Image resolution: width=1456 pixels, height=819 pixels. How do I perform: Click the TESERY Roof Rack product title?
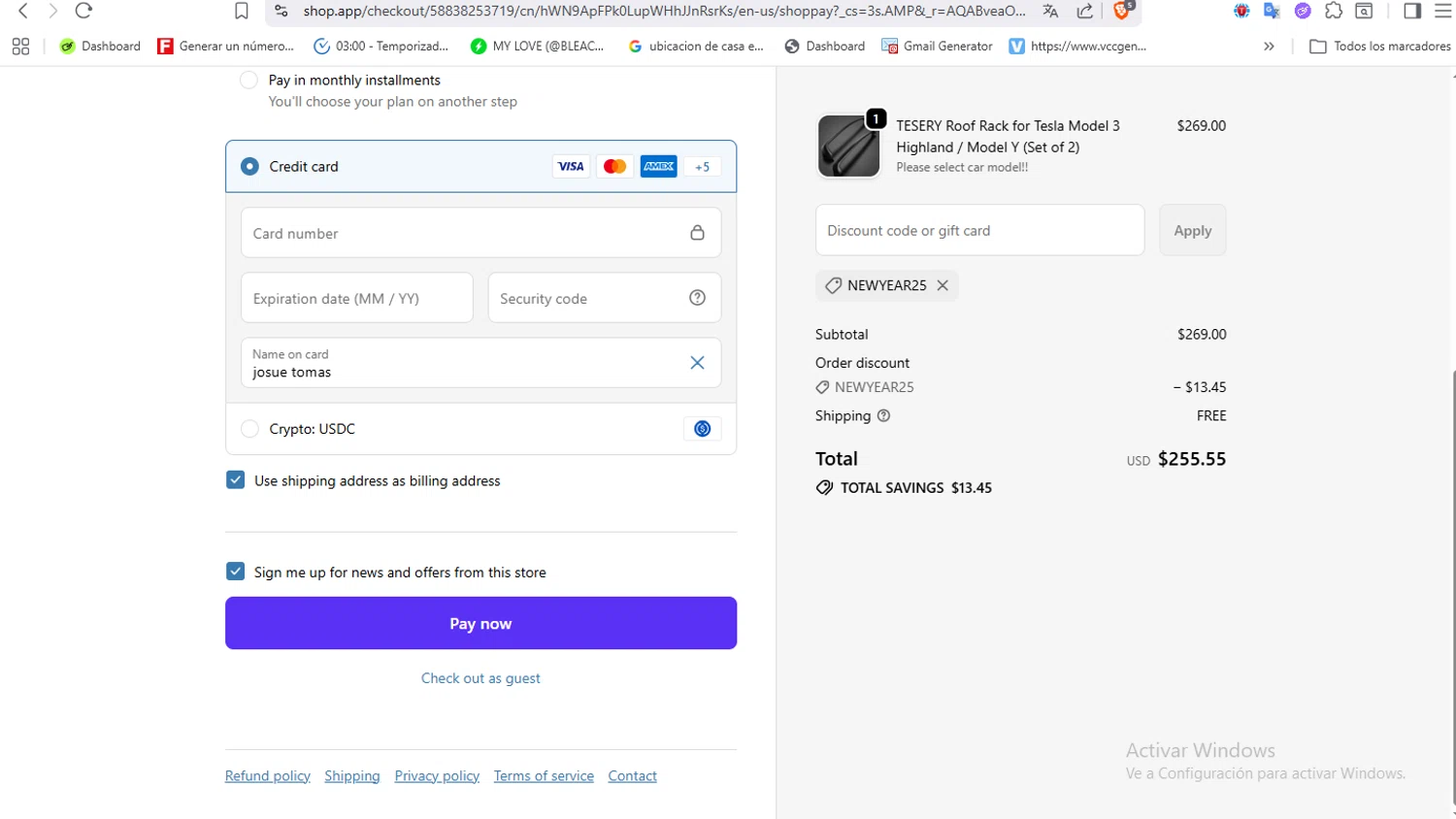tap(1008, 137)
